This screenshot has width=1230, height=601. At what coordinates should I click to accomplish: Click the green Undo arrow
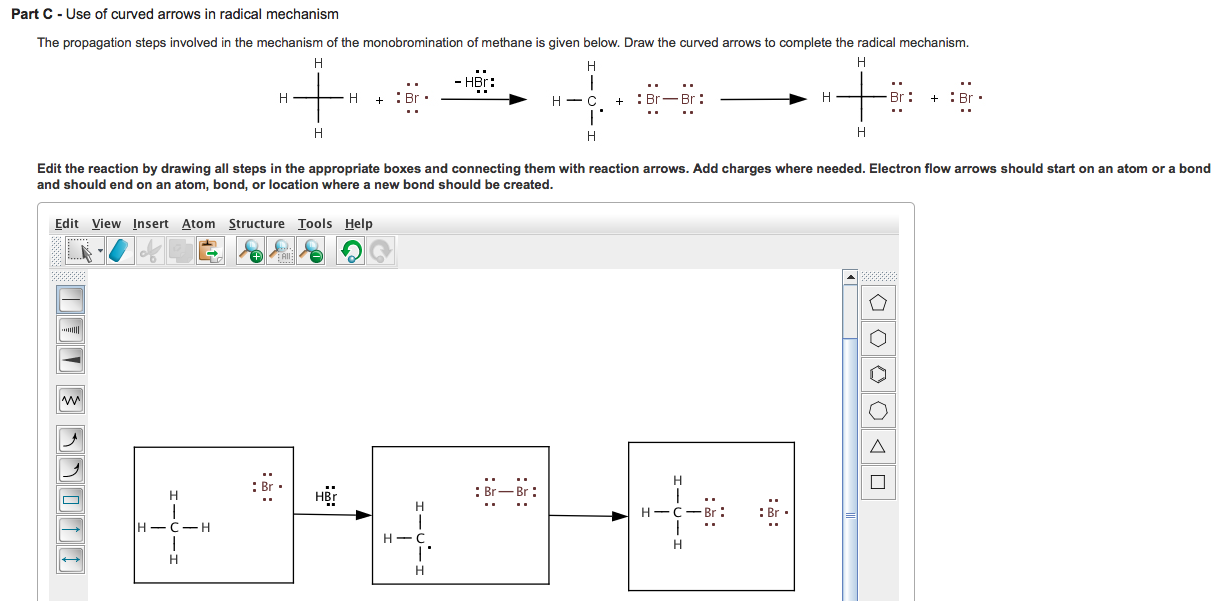(x=349, y=251)
